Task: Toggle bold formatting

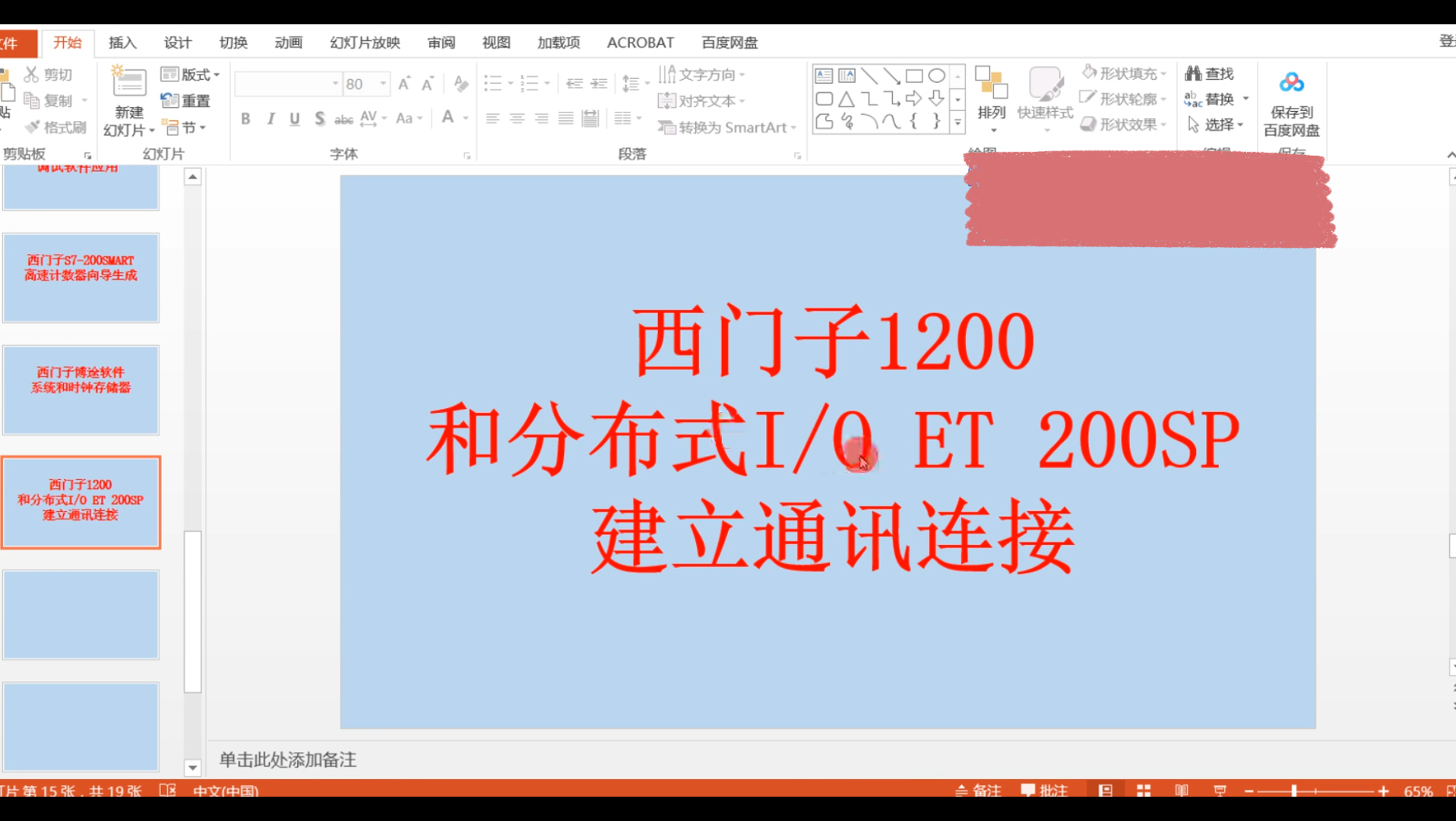Action: pos(245,119)
